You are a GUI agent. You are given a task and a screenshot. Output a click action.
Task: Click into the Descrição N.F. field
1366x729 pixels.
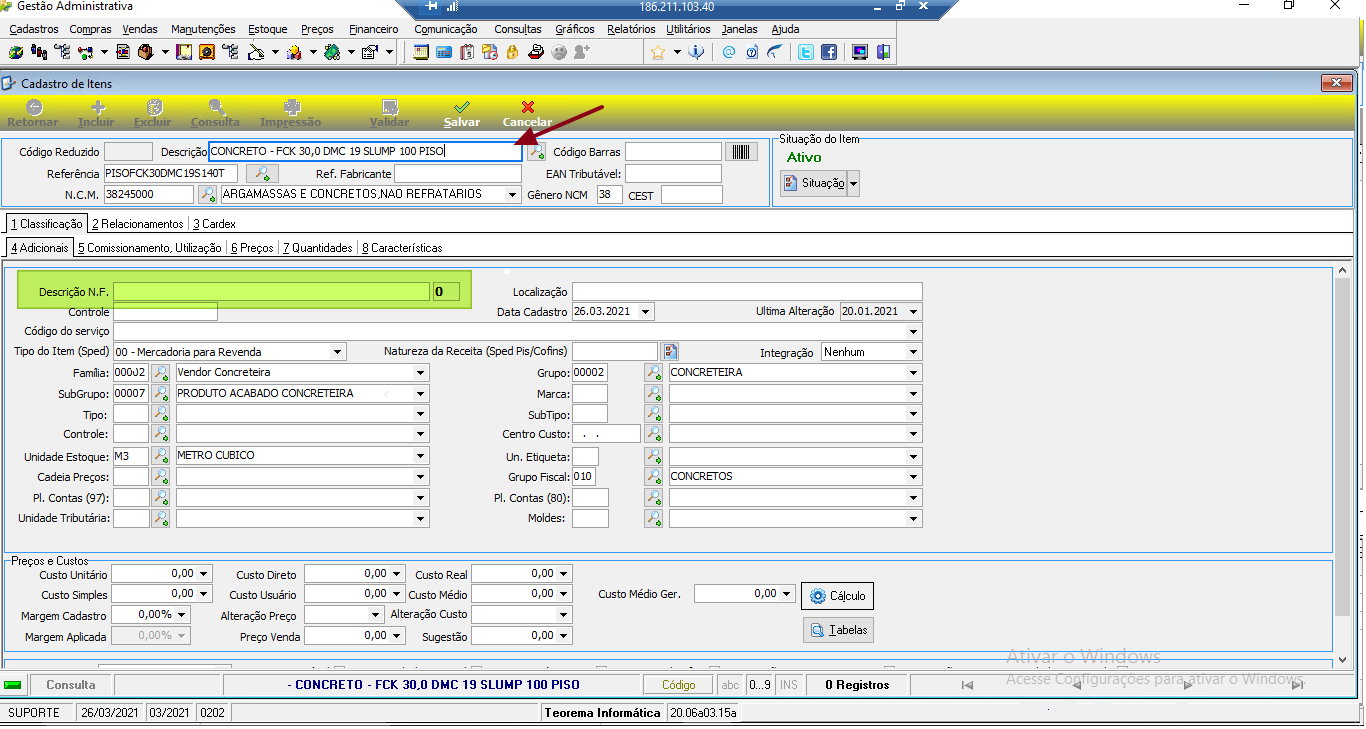pos(271,292)
